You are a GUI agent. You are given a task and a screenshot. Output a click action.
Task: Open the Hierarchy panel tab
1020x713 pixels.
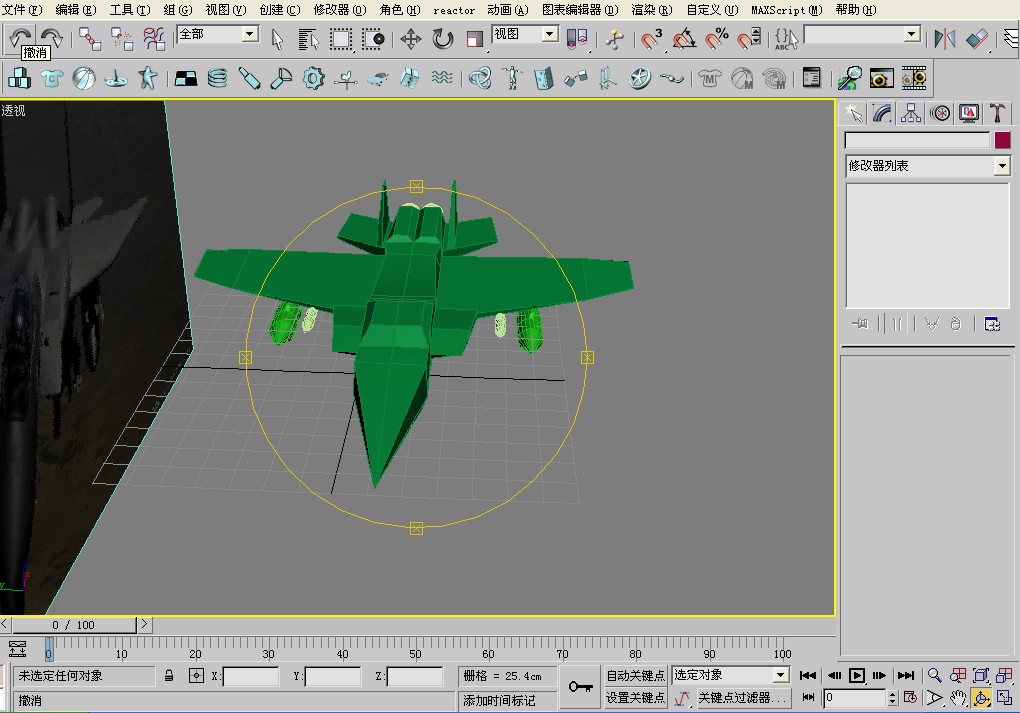[911, 114]
